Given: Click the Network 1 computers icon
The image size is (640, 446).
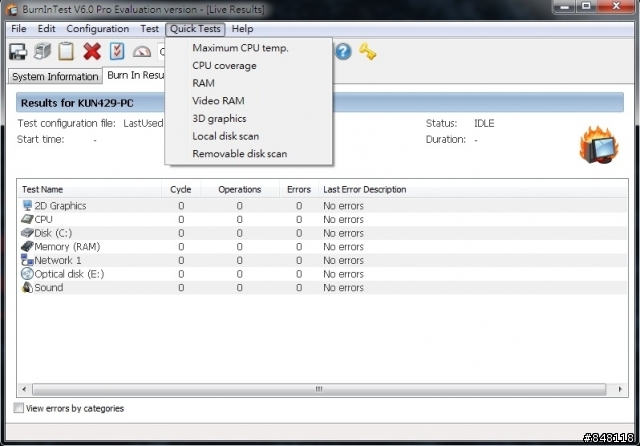Looking at the screenshot, I should click(x=27, y=260).
